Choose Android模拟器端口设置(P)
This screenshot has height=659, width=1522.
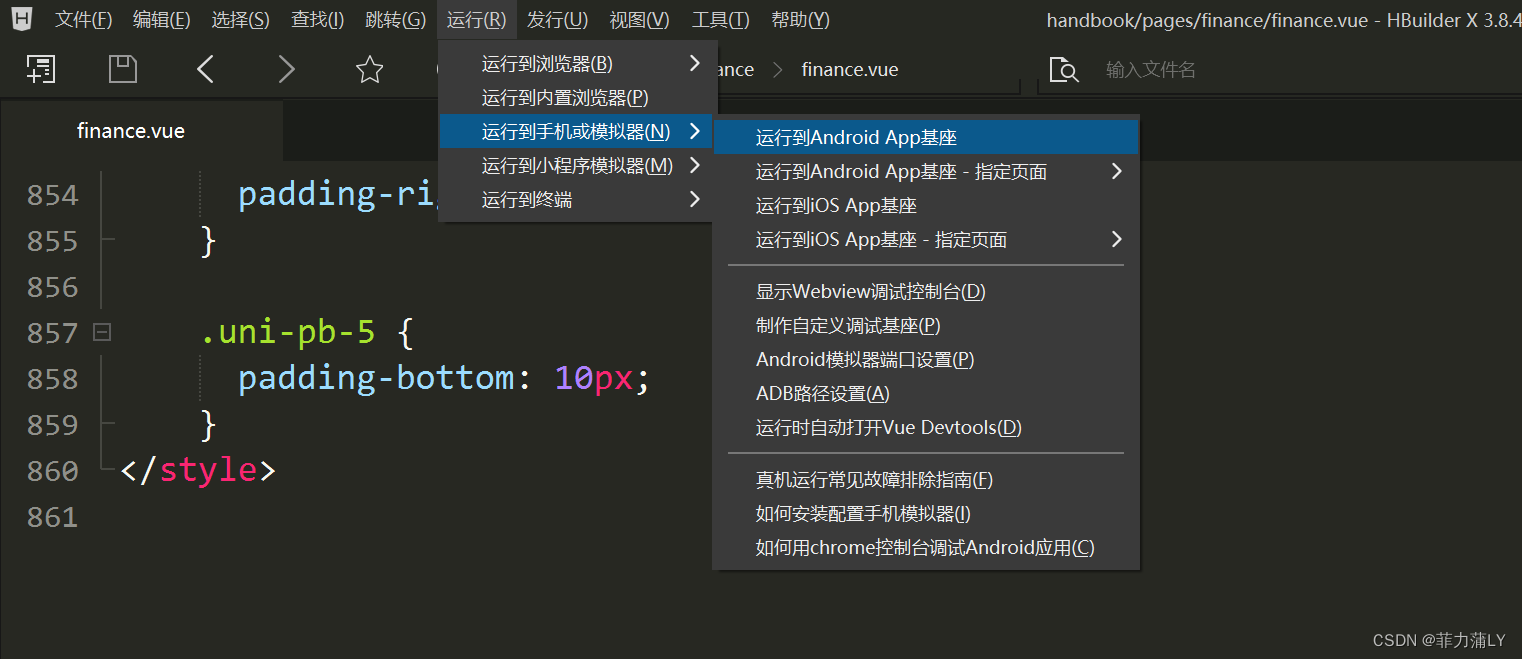tap(926, 360)
